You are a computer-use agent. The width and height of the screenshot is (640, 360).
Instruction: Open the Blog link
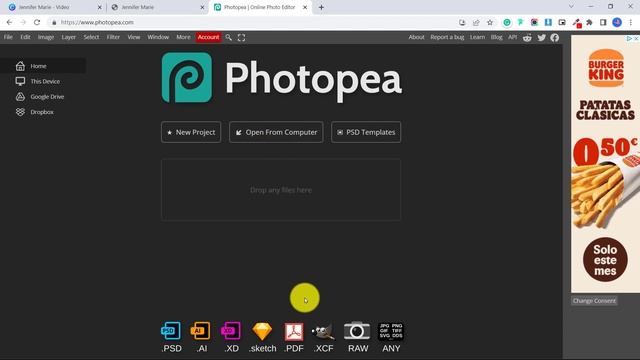pyautogui.click(x=496, y=37)
